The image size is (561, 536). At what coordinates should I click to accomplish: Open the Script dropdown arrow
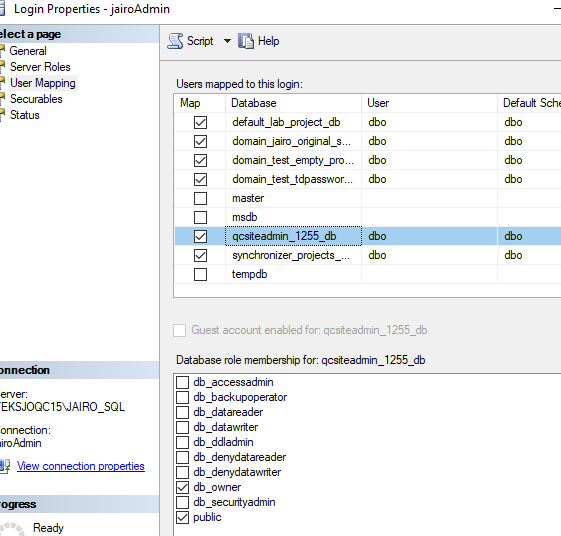tap(227, 41)
